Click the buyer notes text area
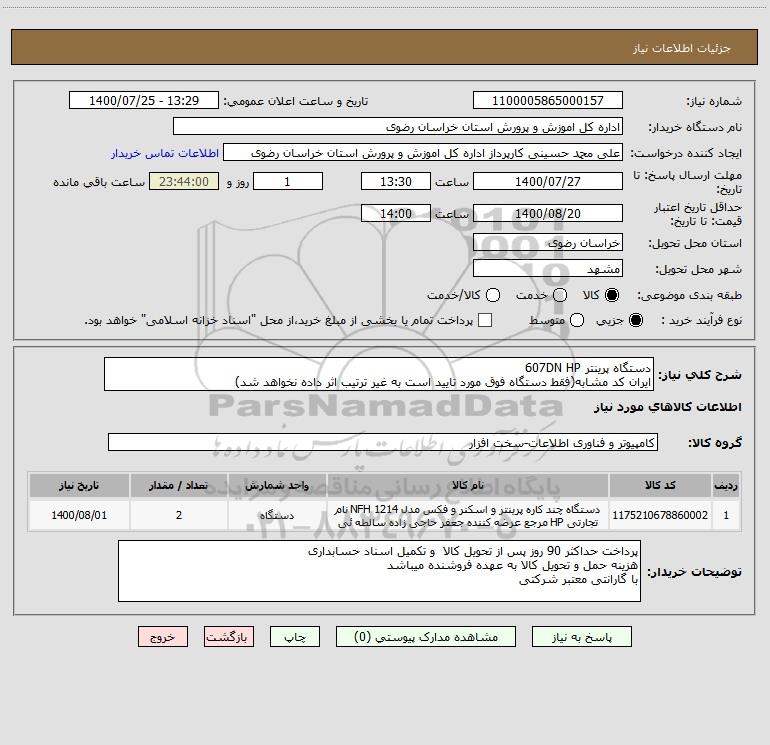Screen dimensions: 770x745 [x=379, y=571]
